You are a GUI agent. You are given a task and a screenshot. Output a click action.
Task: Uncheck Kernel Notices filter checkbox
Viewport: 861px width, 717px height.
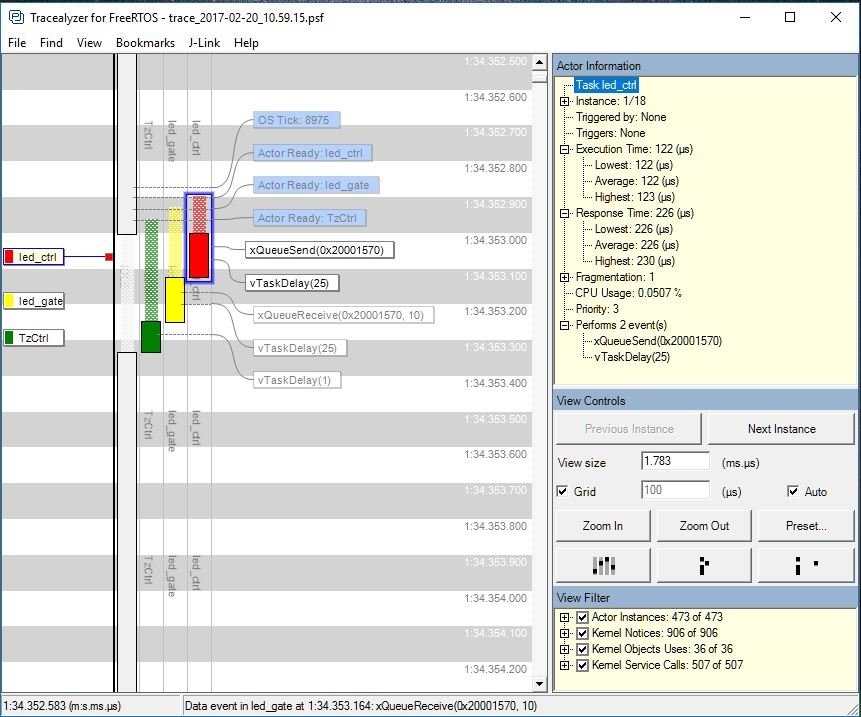tap(583, 633)
